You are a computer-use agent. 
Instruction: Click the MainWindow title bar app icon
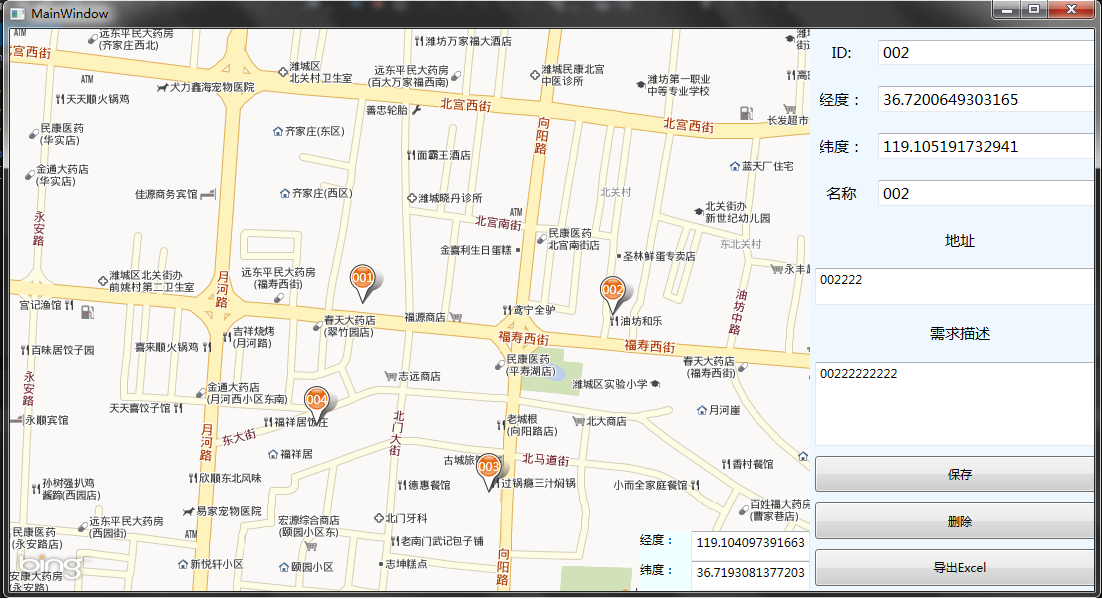pyautogui.click(x=16, y=14)
